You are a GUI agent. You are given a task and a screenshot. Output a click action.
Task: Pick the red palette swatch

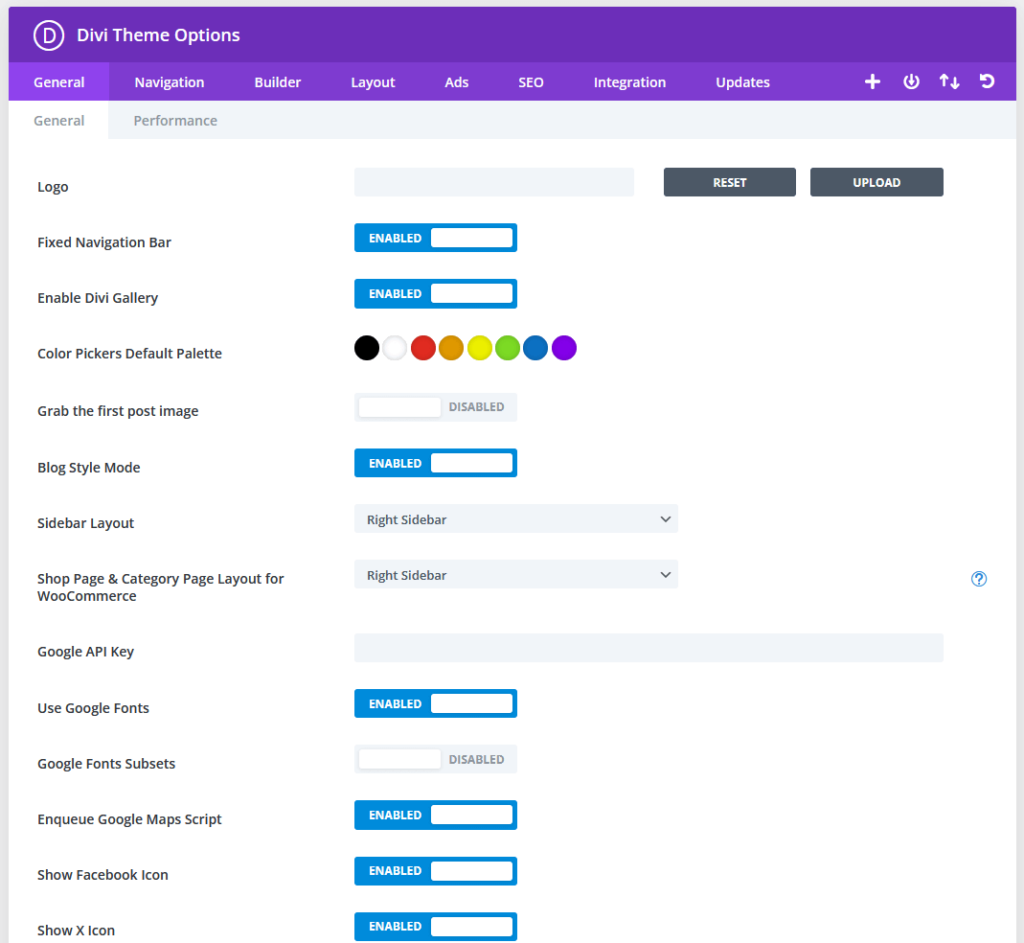(x=423, y=348)
